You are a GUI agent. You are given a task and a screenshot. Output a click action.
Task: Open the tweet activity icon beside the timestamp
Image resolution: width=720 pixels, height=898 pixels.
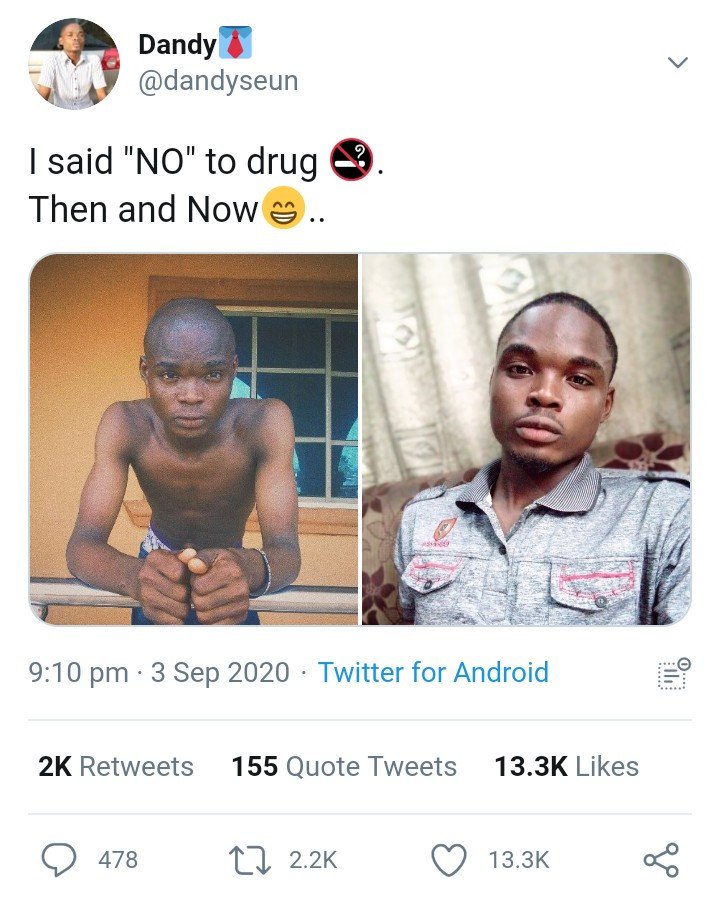[674, 674]
